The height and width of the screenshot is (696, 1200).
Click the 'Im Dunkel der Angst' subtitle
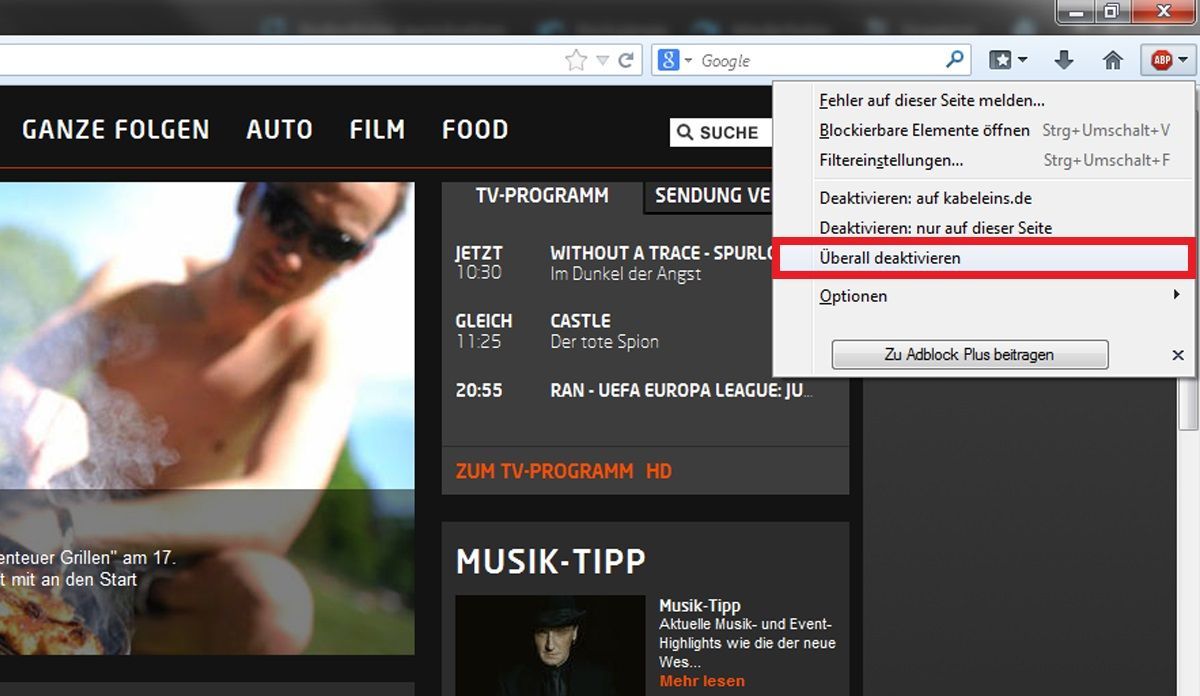click(626, 274)
